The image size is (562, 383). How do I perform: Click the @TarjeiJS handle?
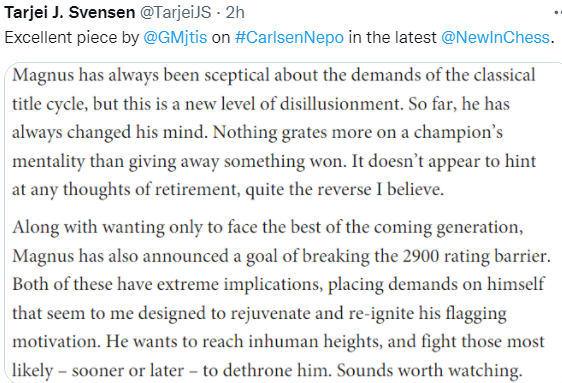coord(175,13)
